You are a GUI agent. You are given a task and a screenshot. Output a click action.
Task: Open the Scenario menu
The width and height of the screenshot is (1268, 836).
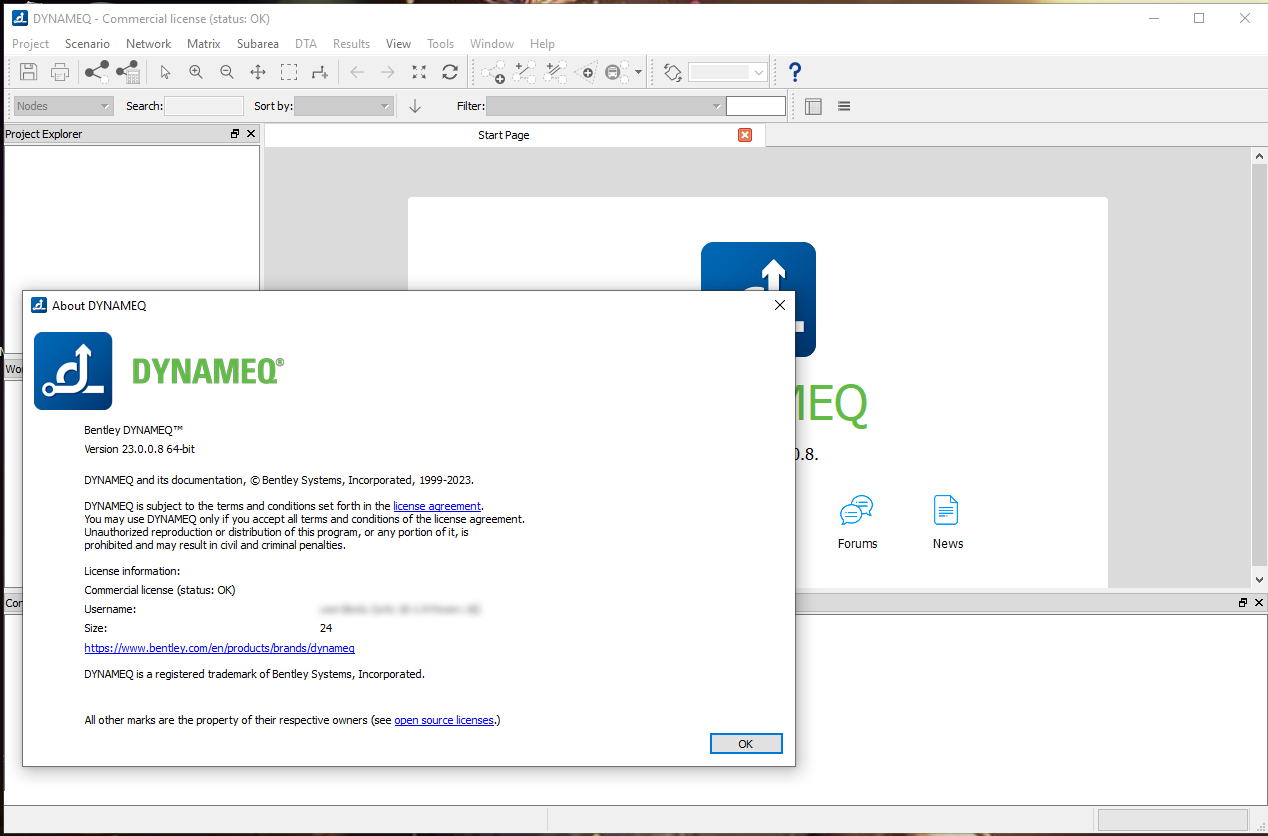(88, 44)
